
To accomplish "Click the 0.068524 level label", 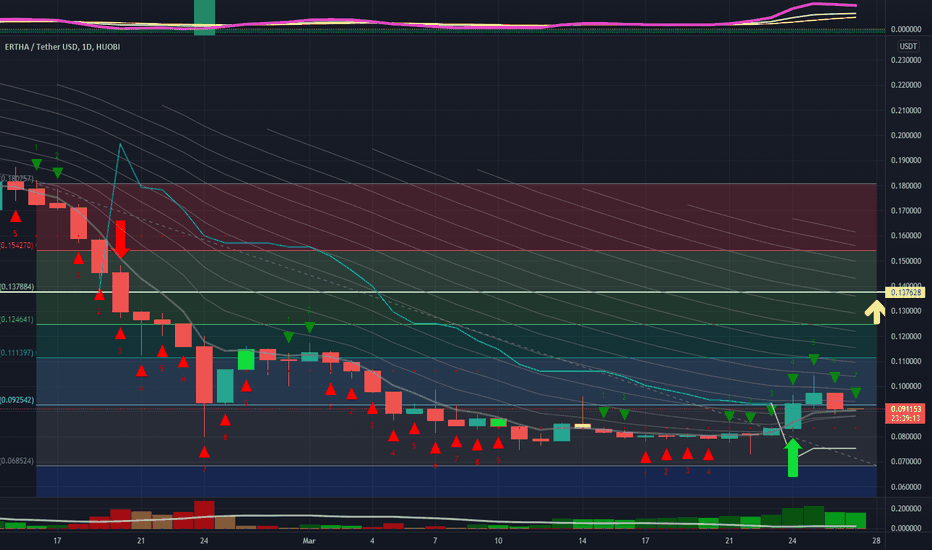I will pos(17,461).
